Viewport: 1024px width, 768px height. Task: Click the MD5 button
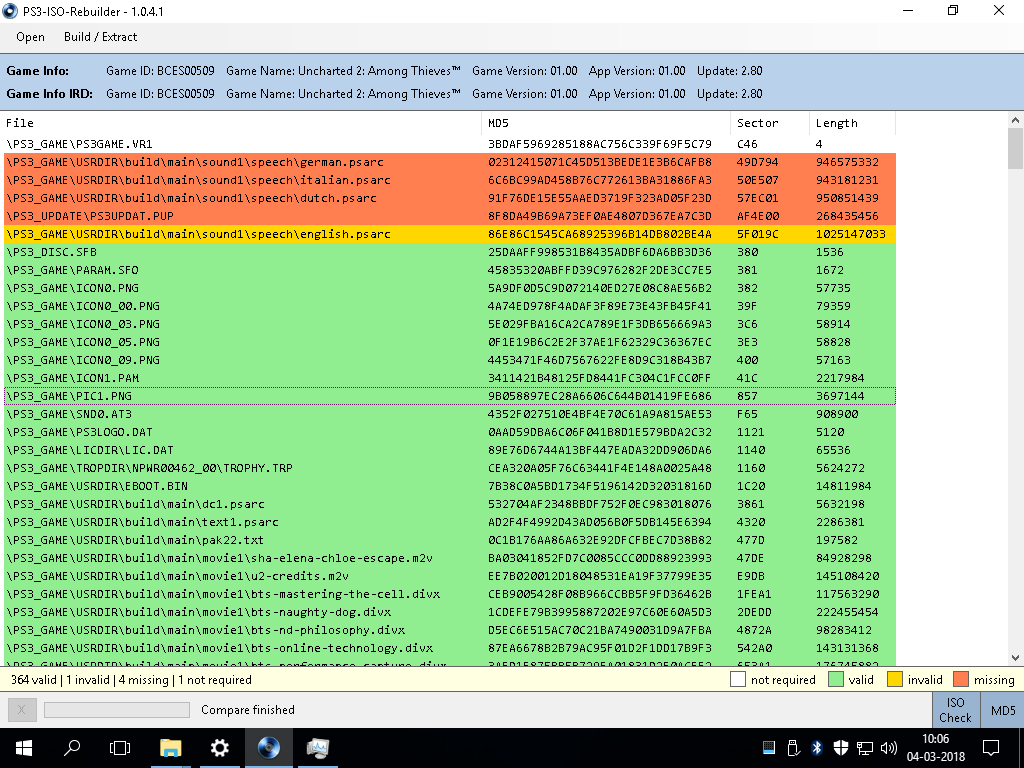1002,710
